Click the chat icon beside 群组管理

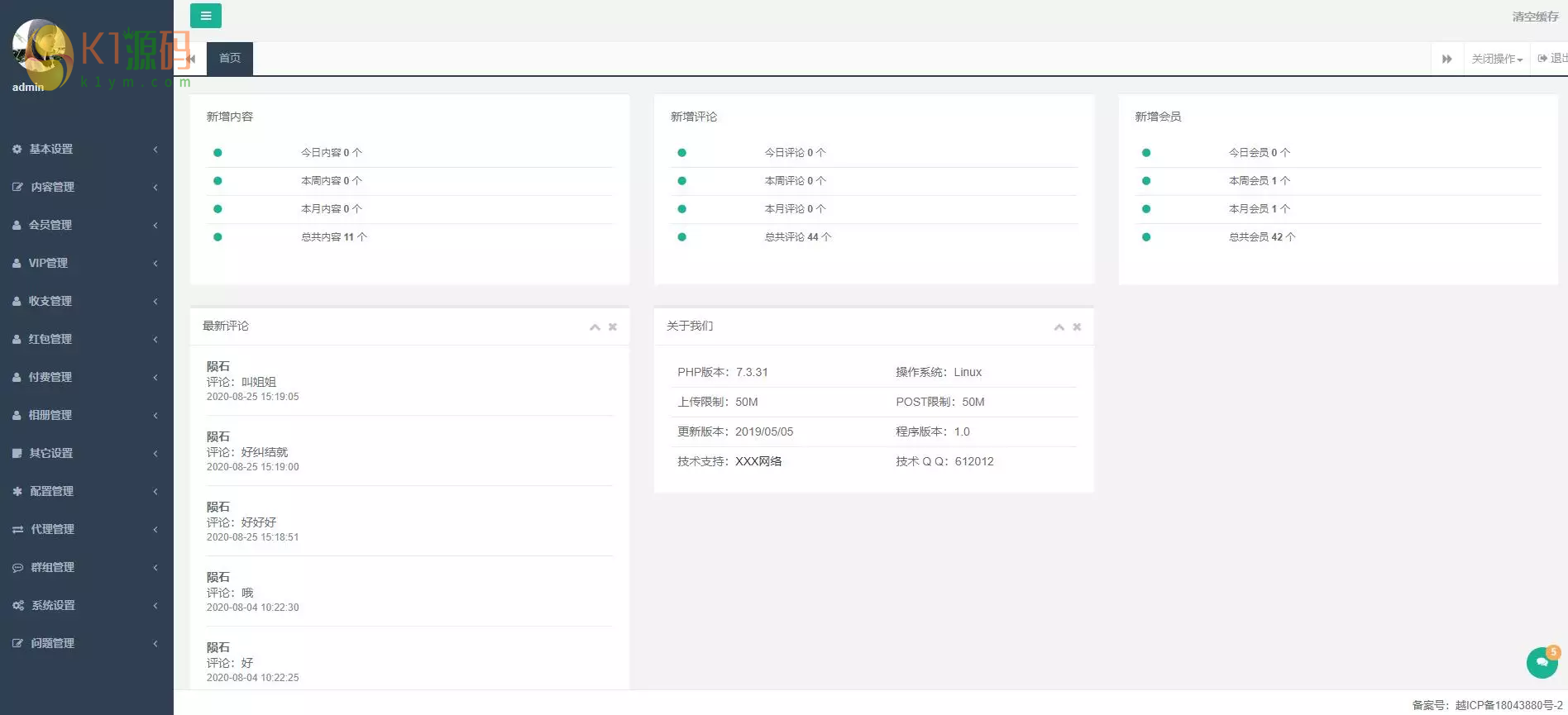point(17,567)
